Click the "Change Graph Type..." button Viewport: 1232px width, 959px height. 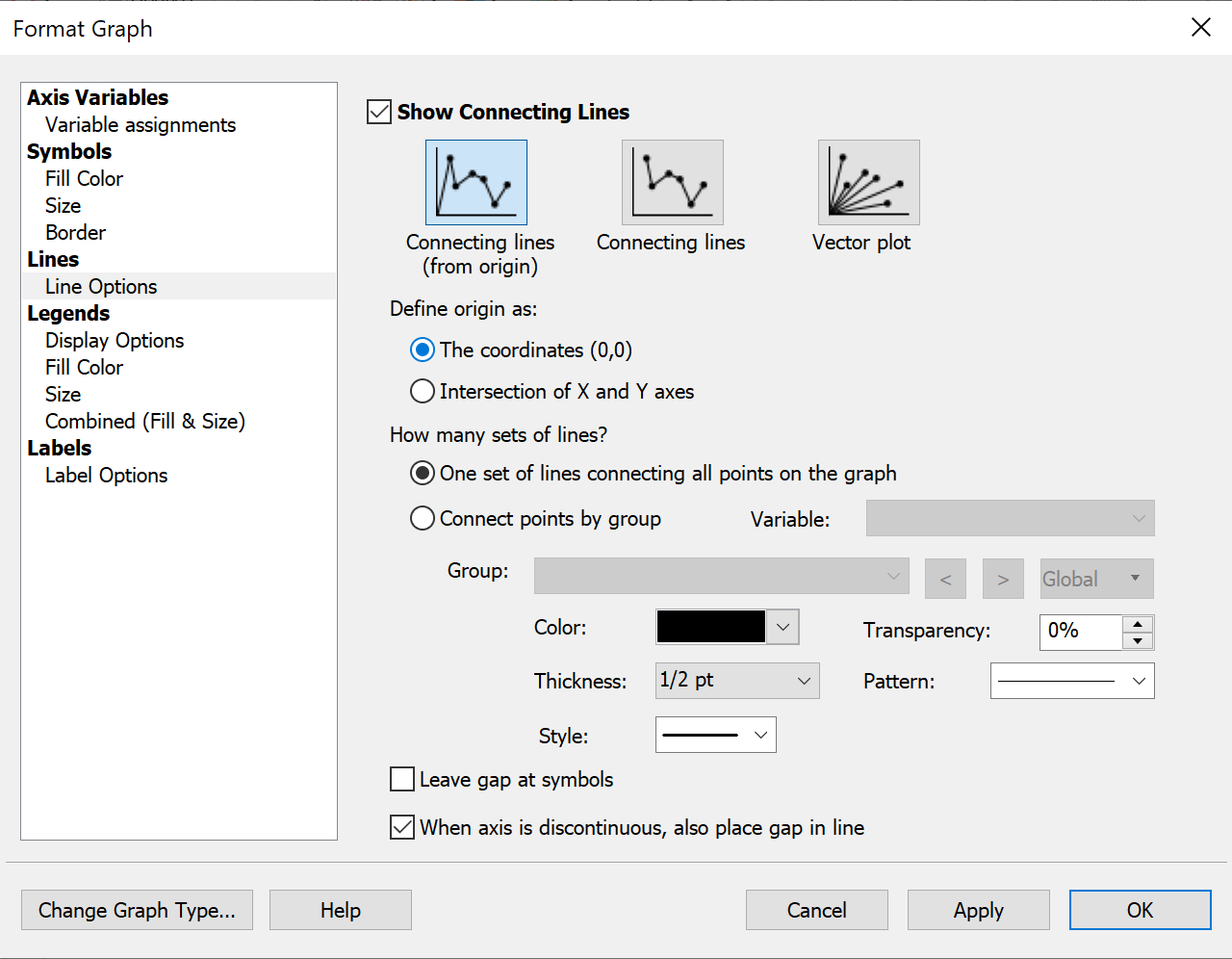[137, 910]
